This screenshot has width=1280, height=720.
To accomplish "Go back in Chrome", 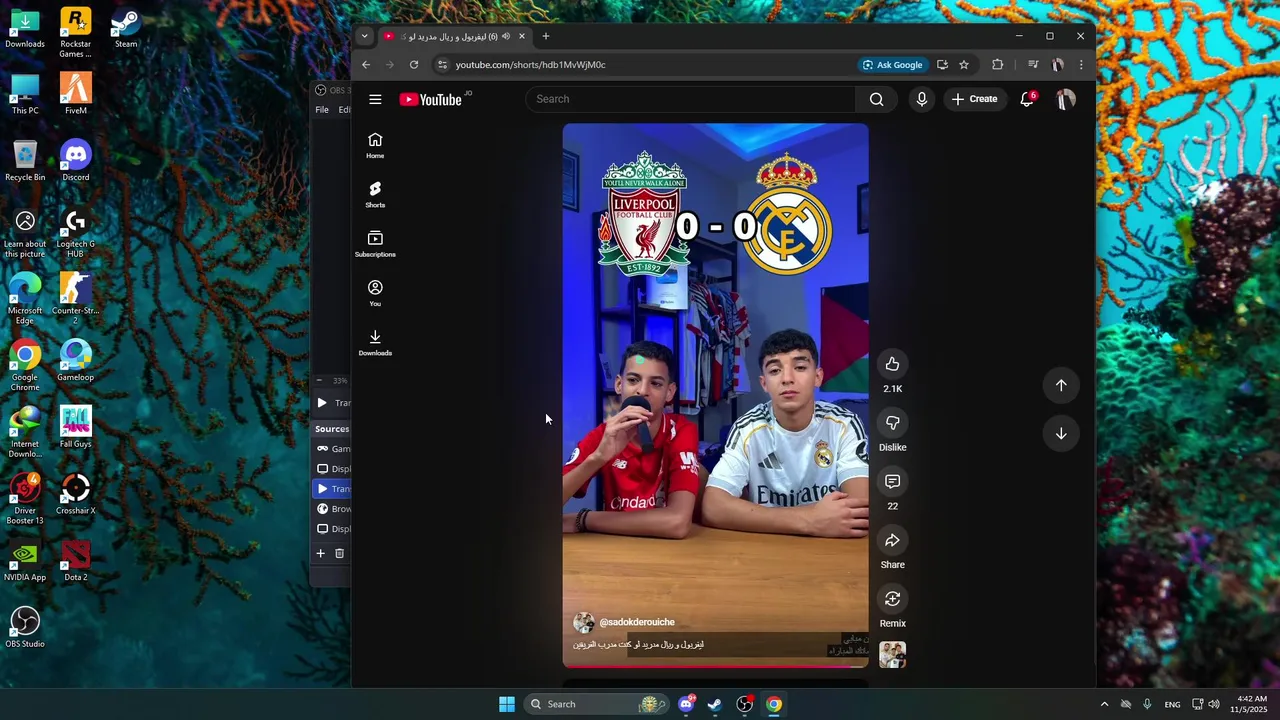I will click(x=366, y=65).
